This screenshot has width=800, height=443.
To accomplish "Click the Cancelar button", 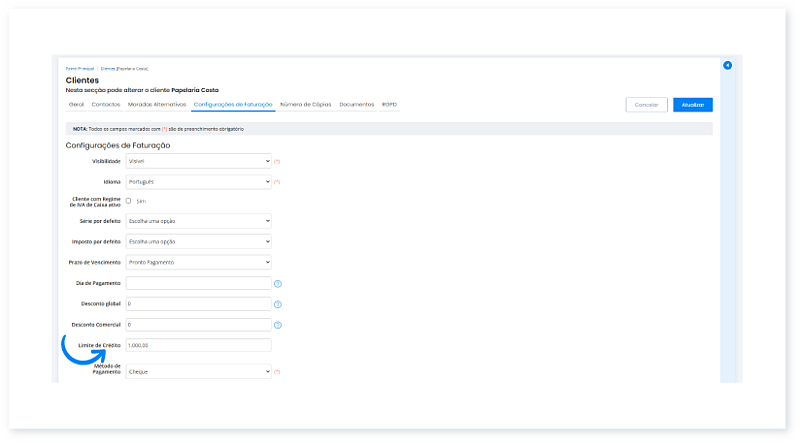I will tap(646, 105).
